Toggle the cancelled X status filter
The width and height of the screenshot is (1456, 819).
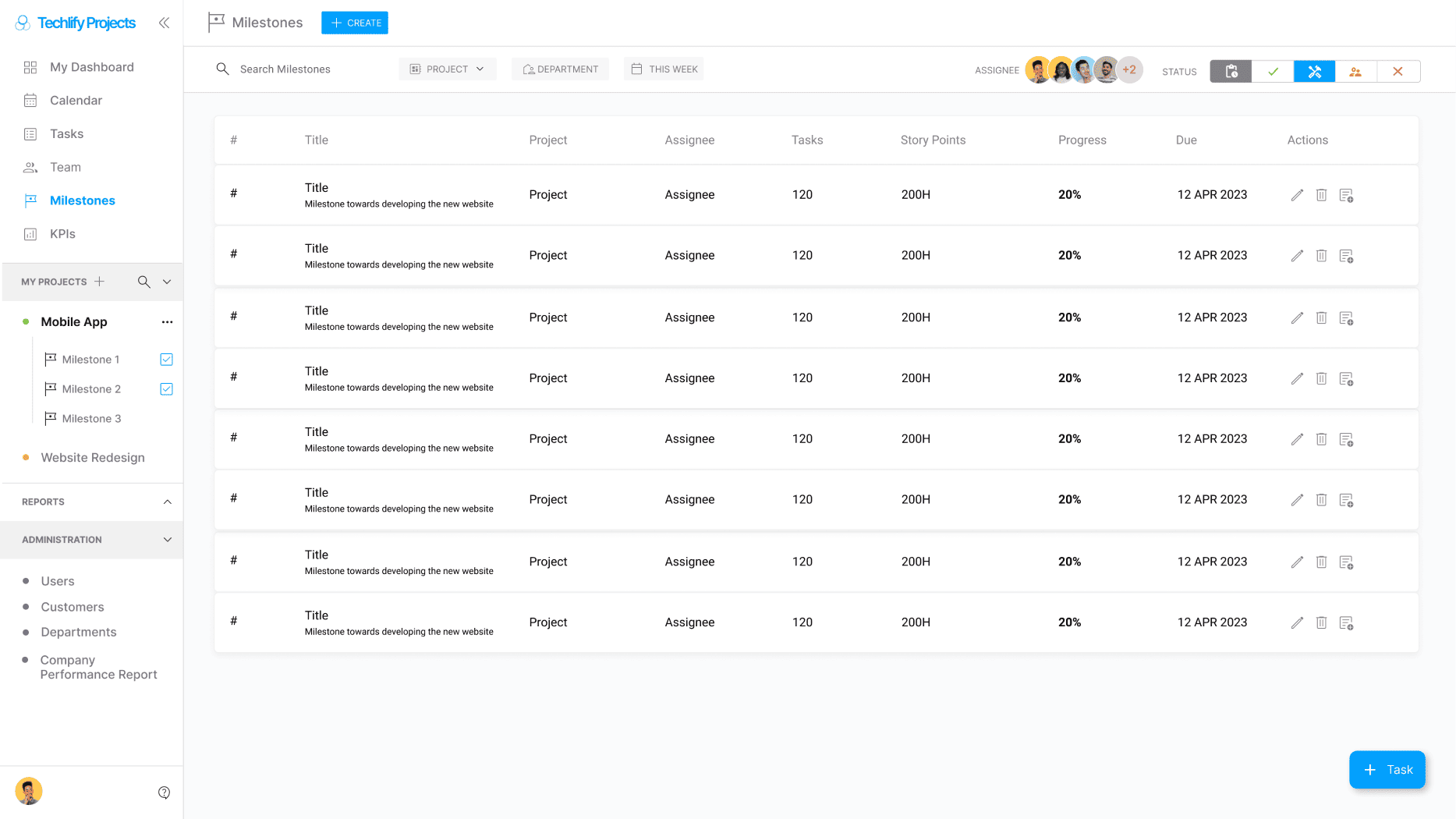tap(1398, 71)
